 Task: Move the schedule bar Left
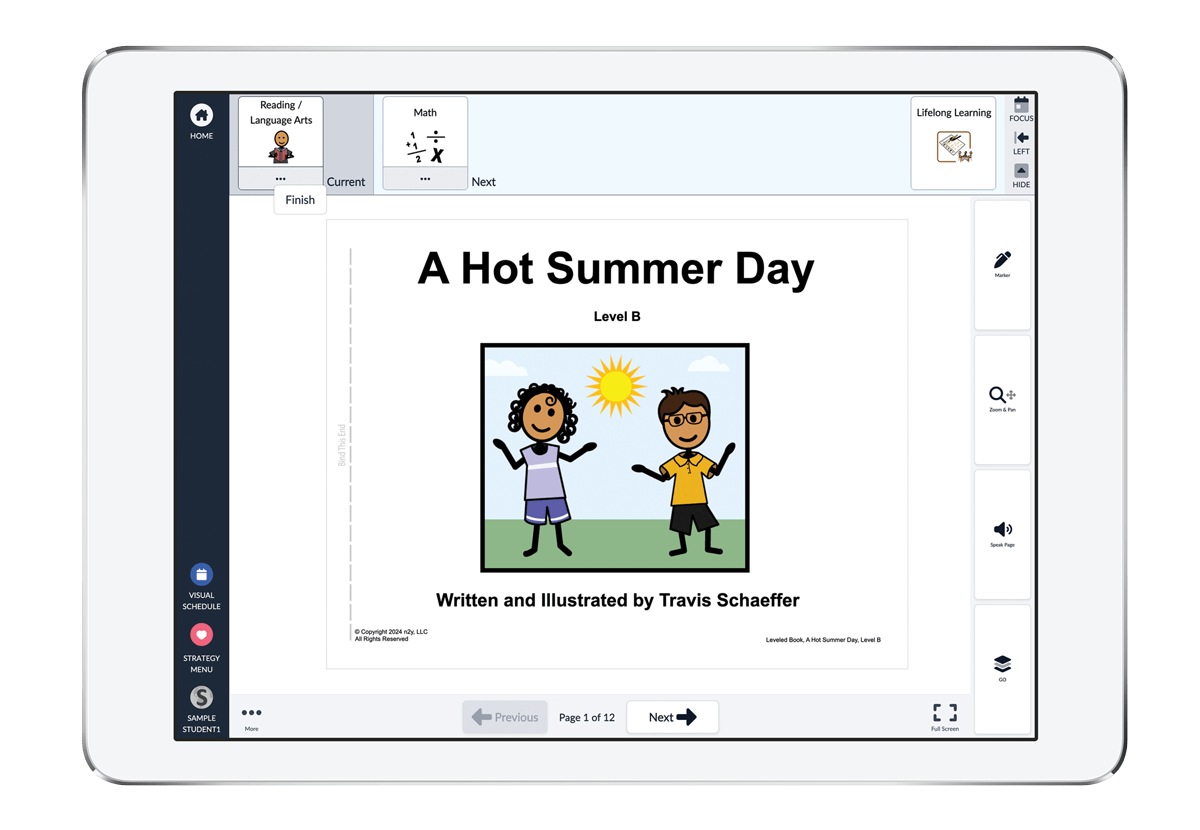click(x=1021, y=143)
